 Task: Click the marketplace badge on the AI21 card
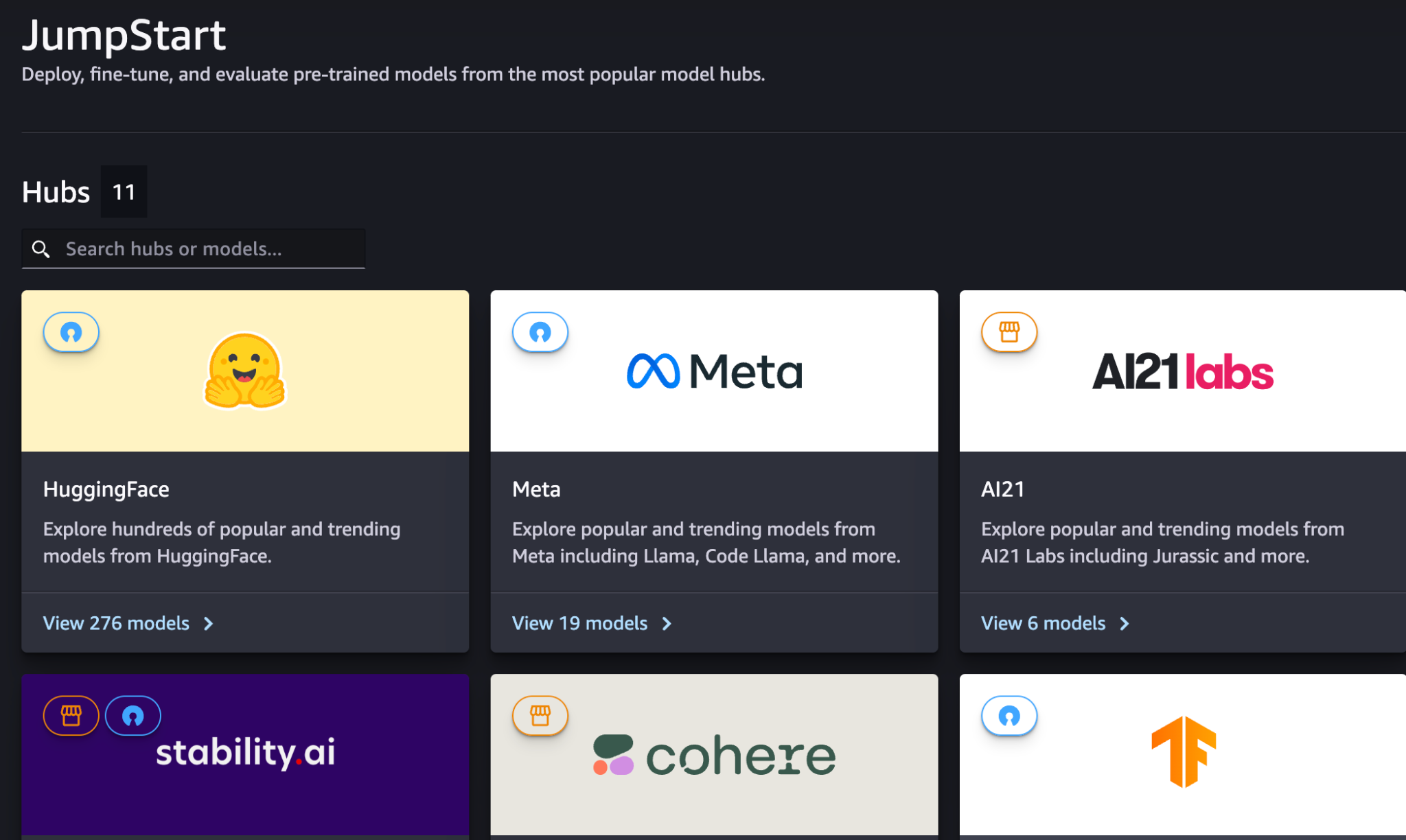[1009, 332]
